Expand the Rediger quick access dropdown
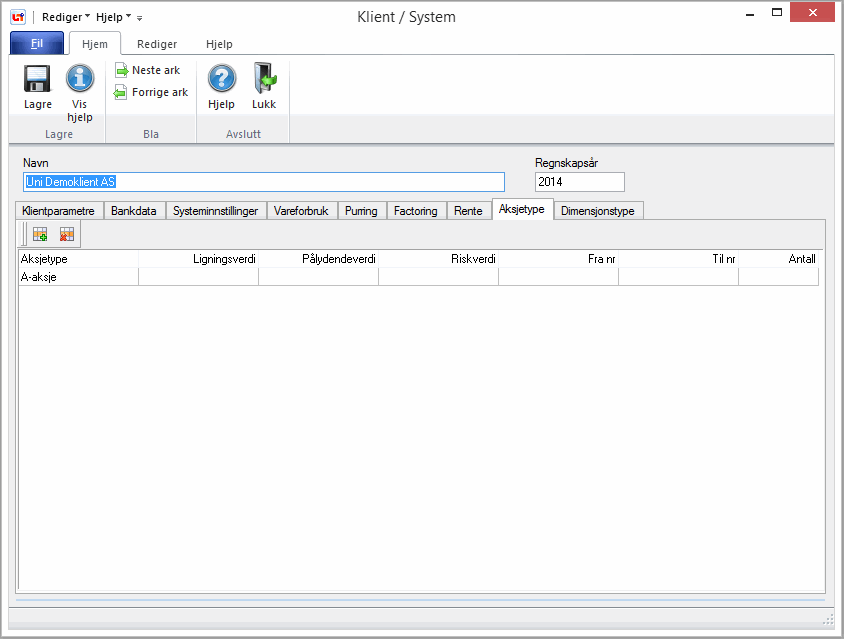The width and height of the screenshot is (844, 639). point(66,17)
